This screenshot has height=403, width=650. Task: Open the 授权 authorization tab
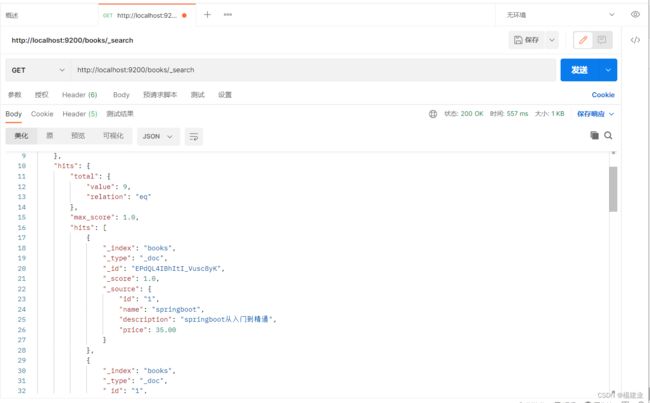(x=41, y=95)
